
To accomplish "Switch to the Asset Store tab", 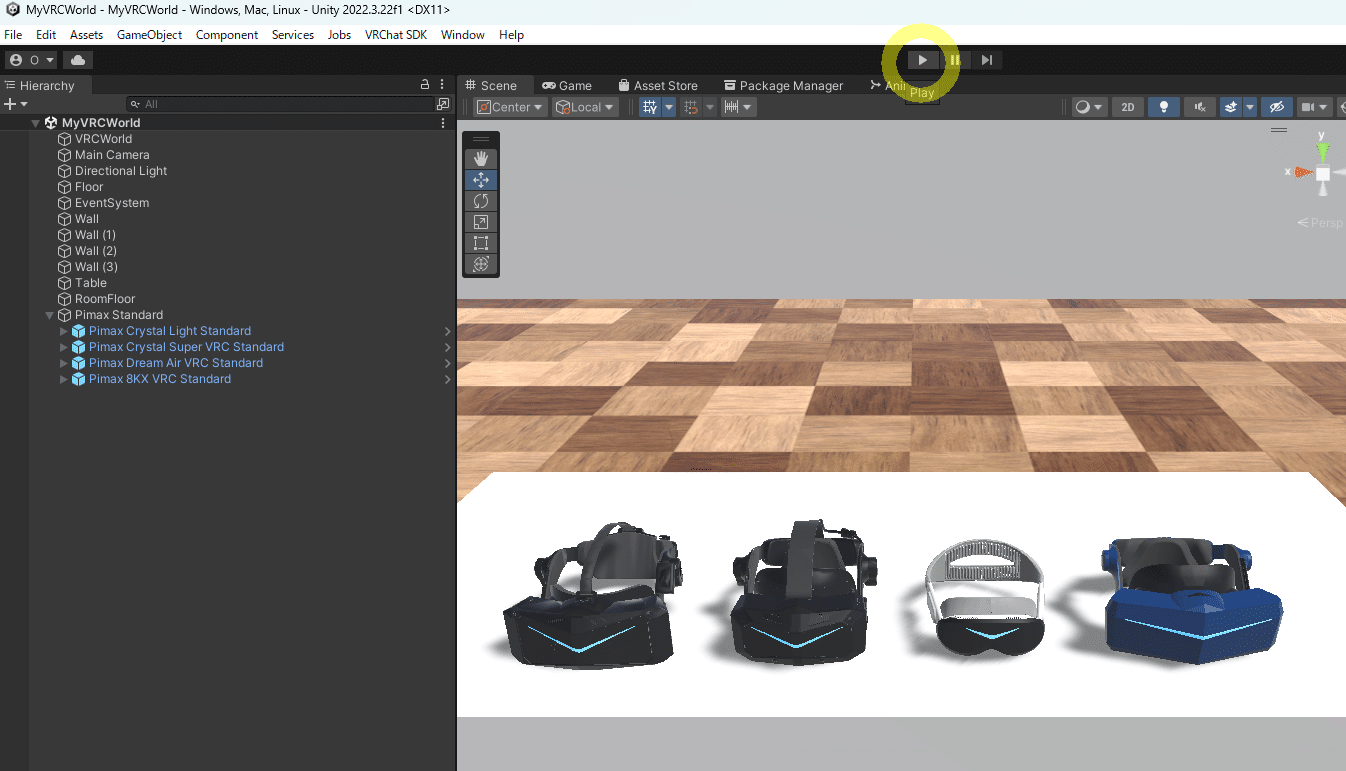I will coord(658,86).
